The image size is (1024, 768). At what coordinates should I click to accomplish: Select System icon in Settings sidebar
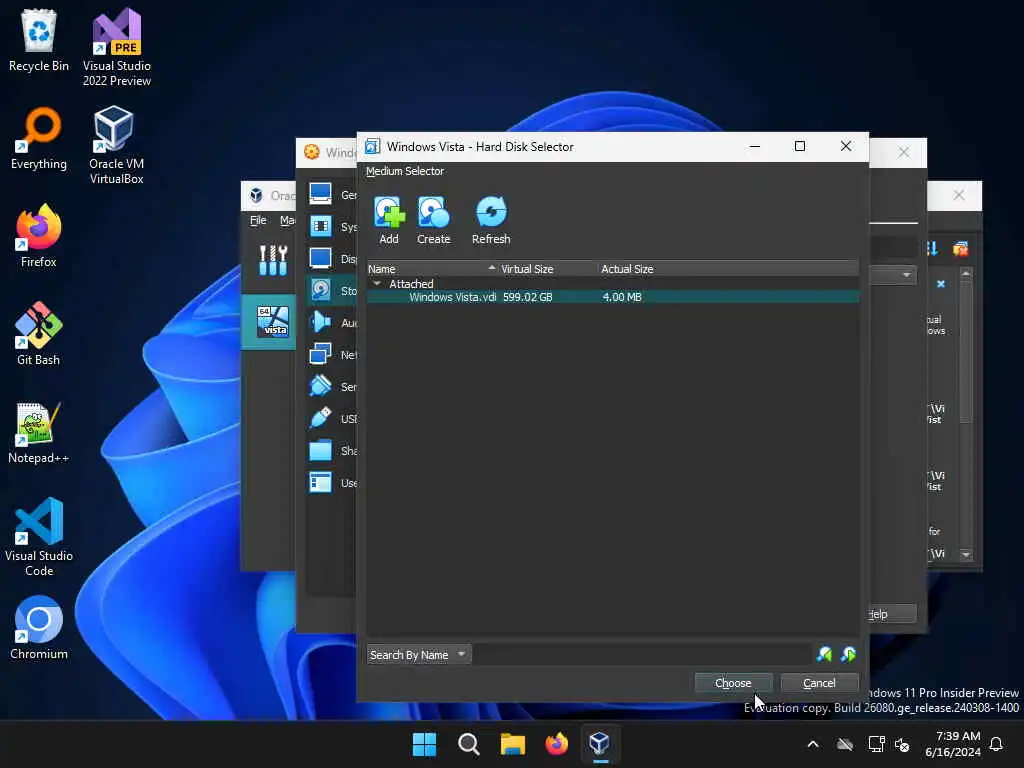tap(320, 226)
